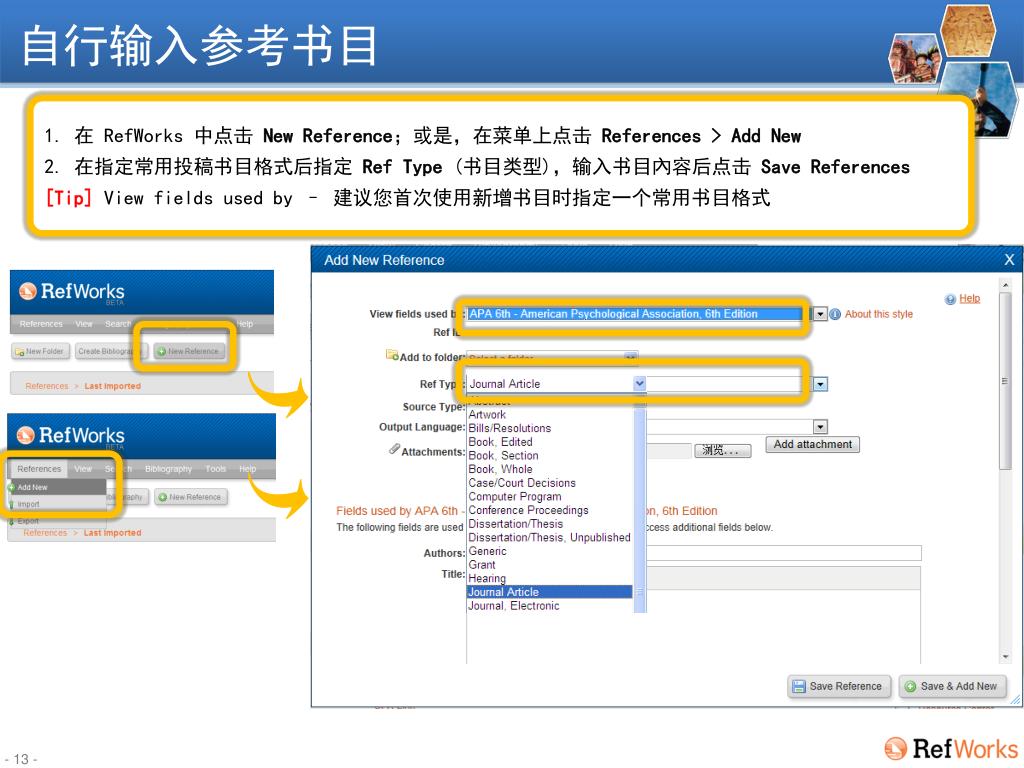Click New Reference beside Create Bibliography
Screen dimensions: 1024x768
189,351
